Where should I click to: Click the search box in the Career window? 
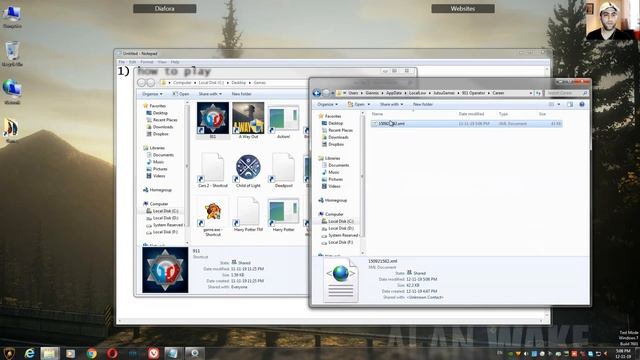click(566, 93)
